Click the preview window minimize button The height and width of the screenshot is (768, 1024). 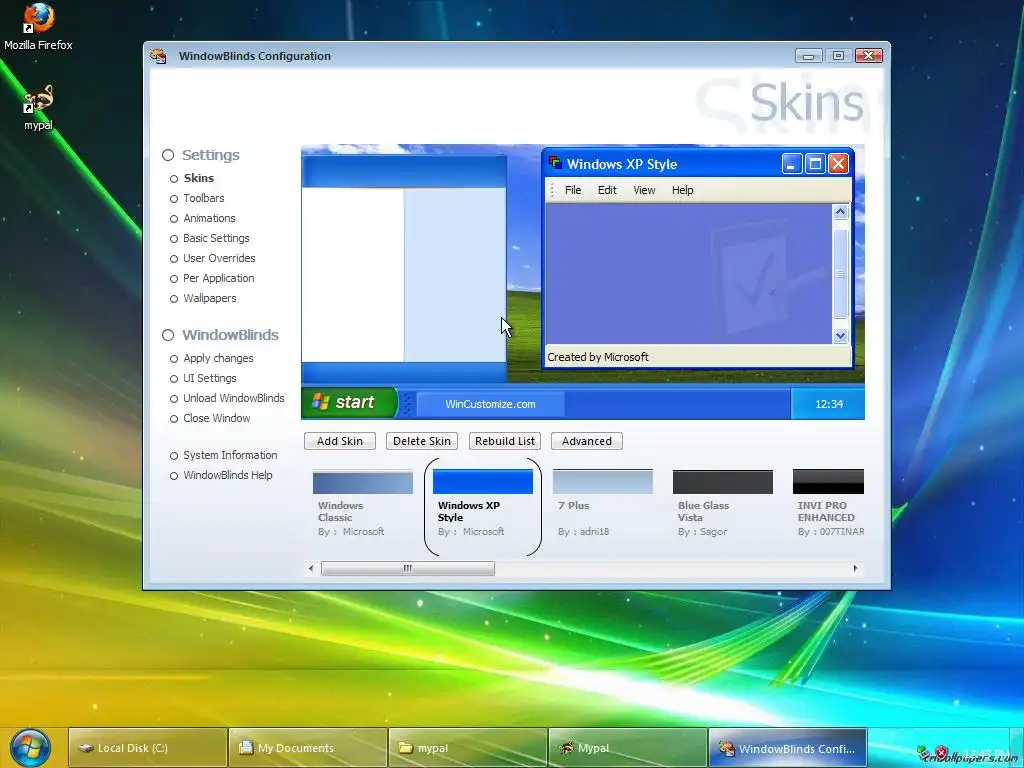(792, 163)
